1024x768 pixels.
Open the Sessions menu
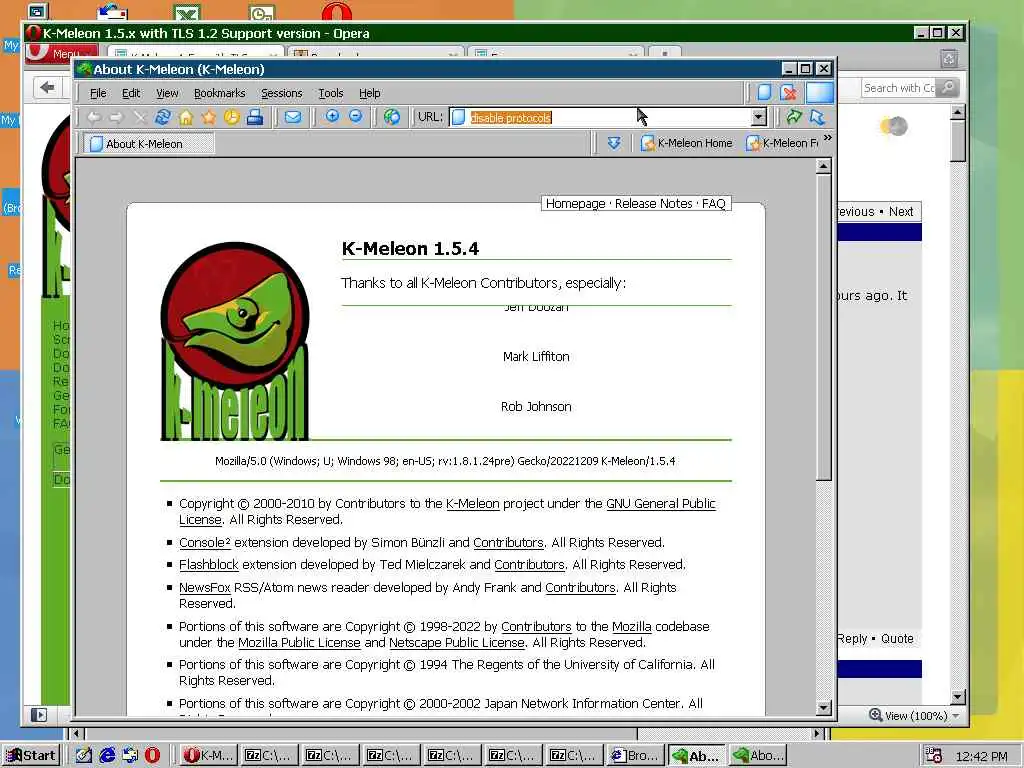click(281, 93)
